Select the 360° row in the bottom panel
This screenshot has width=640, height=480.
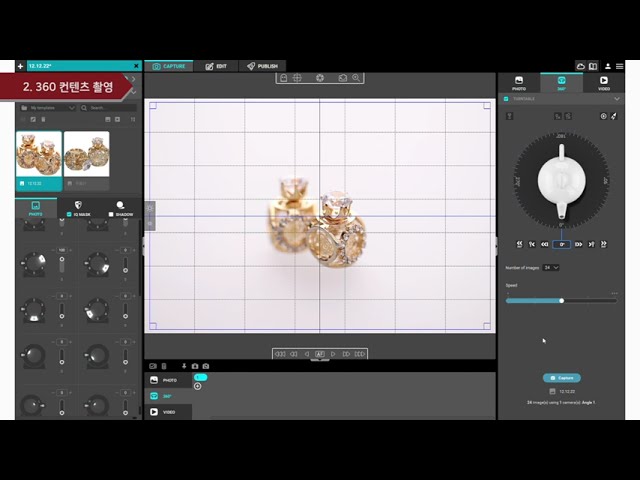coord(168,396)
